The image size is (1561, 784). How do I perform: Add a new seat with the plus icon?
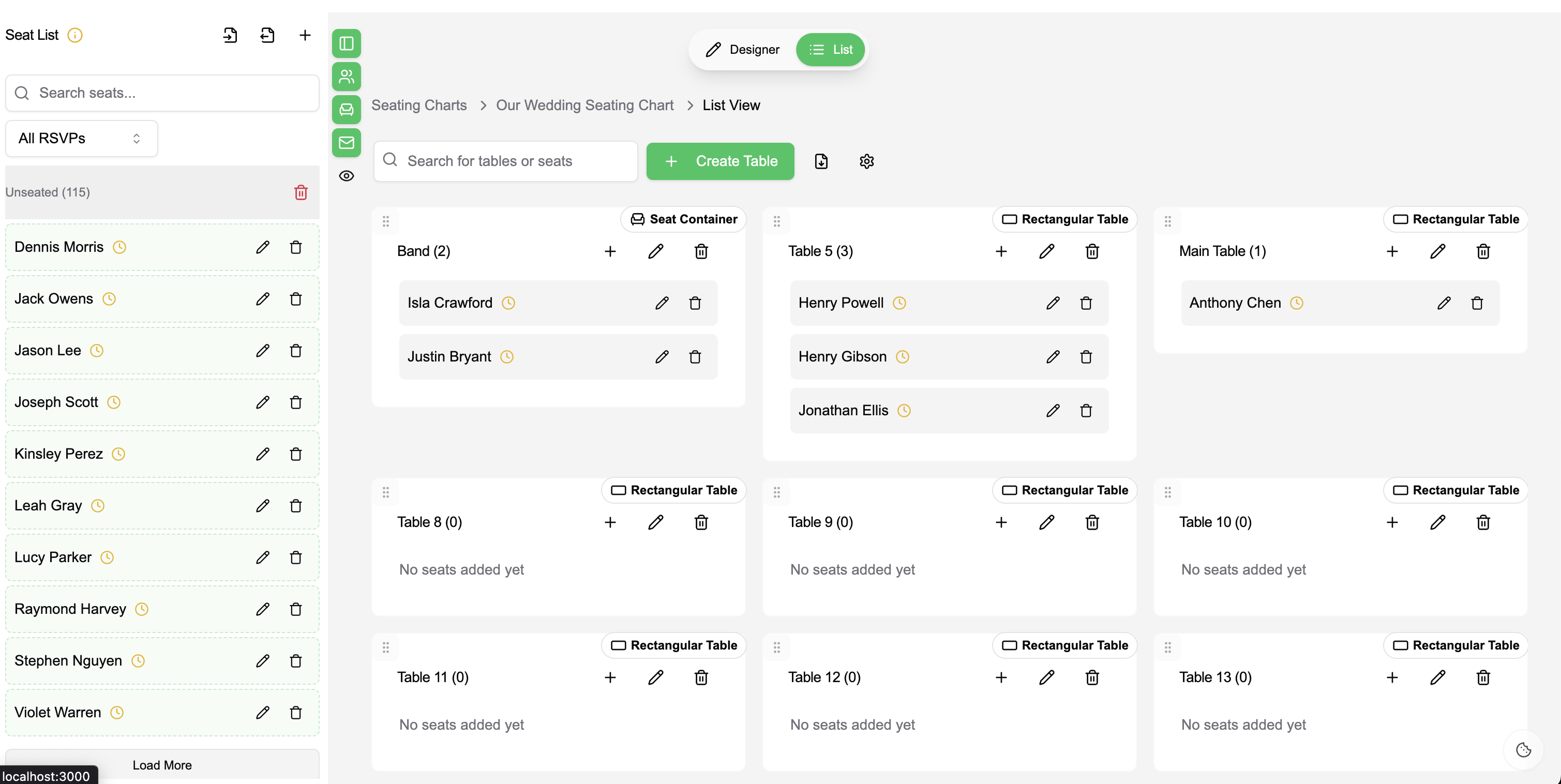pyautogui.click(x=305, y=35)
